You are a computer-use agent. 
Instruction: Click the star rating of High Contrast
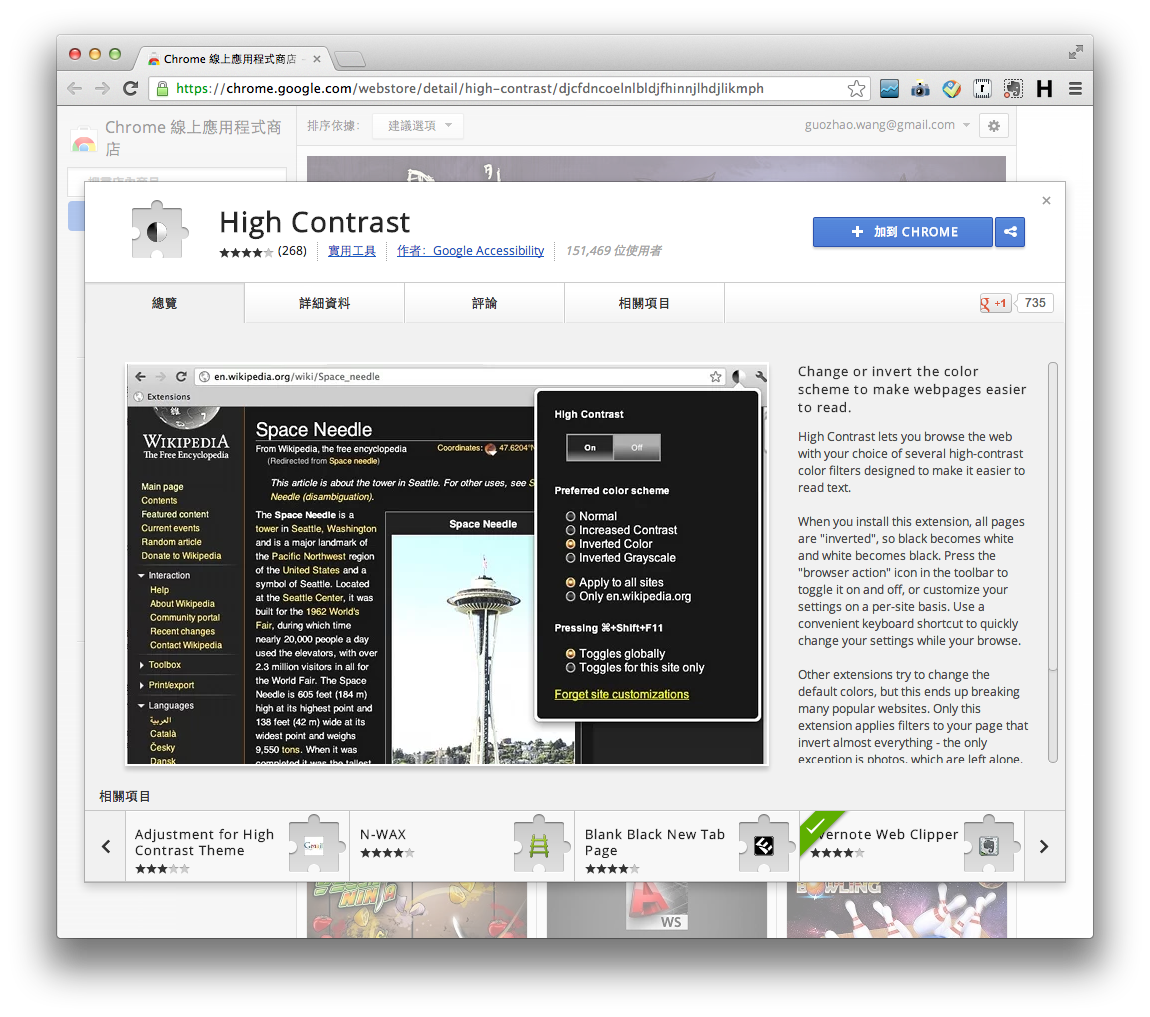pos(246,252)
